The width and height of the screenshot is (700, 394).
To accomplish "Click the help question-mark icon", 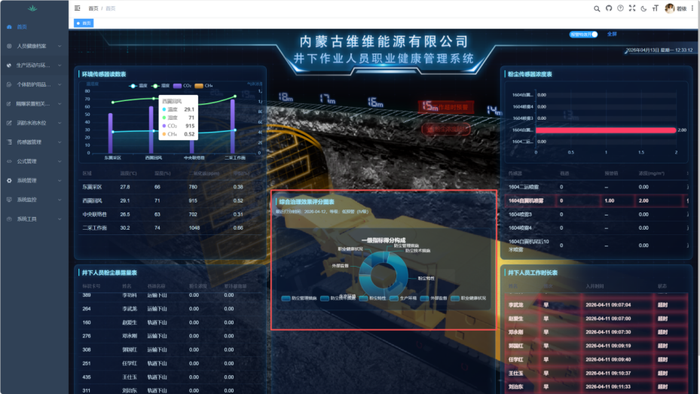I will coord(620,8).
